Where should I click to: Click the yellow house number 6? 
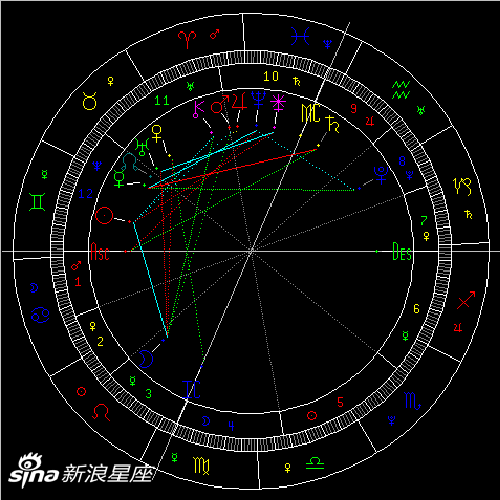pos(416,308)
